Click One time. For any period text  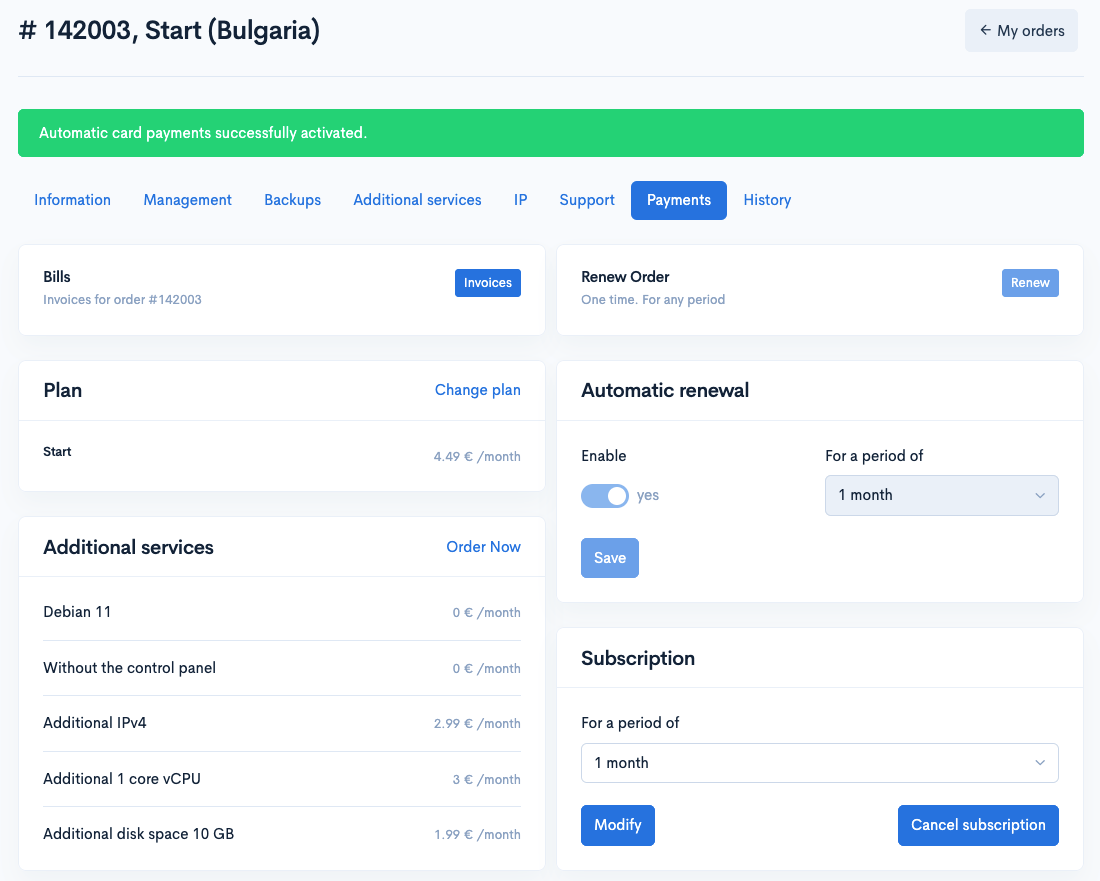(653, 300)
